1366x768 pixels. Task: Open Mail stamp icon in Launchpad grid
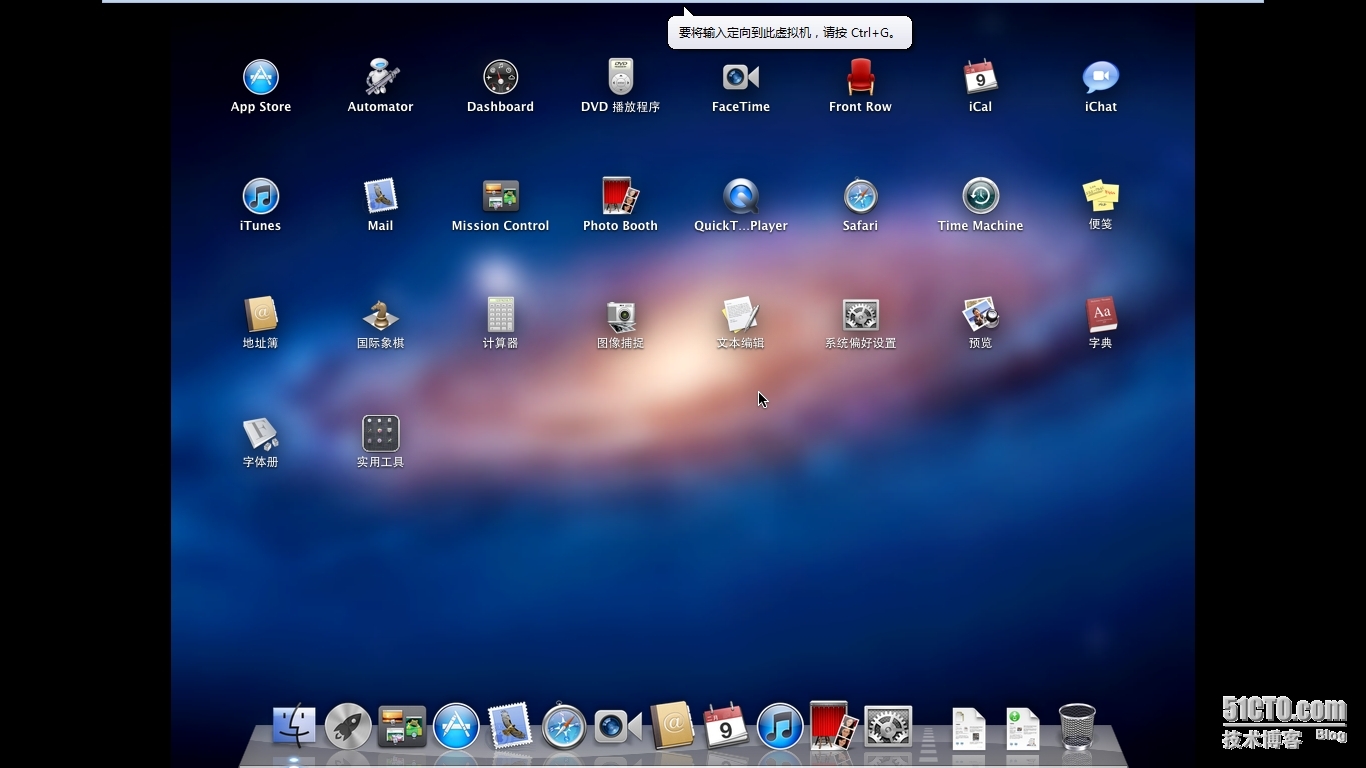click(x=381, y=196)
